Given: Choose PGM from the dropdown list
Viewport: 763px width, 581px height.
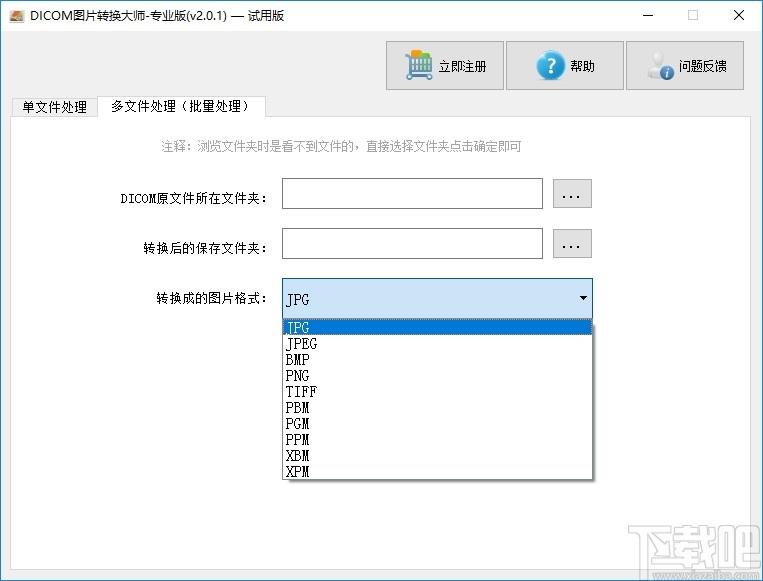Looking at the screenshot, I should [x=437, y=424].
